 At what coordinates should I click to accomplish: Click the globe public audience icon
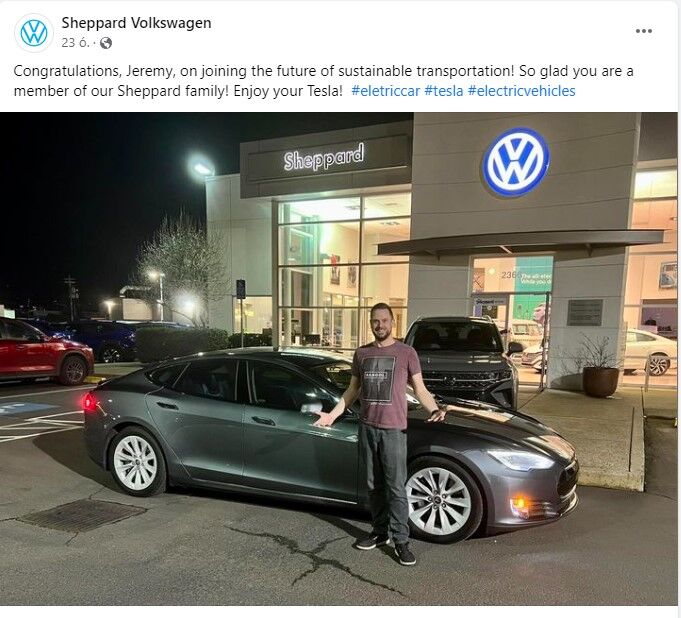click(x=106, y=43)
